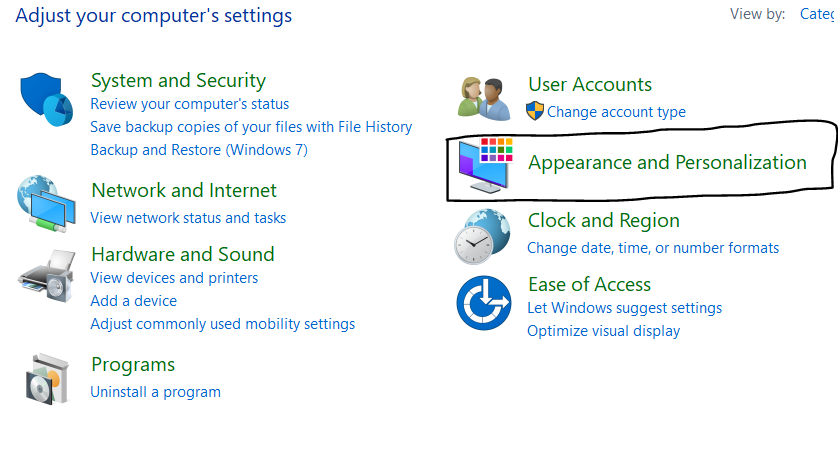Open Save backup copies with File History

pos(251,127)
